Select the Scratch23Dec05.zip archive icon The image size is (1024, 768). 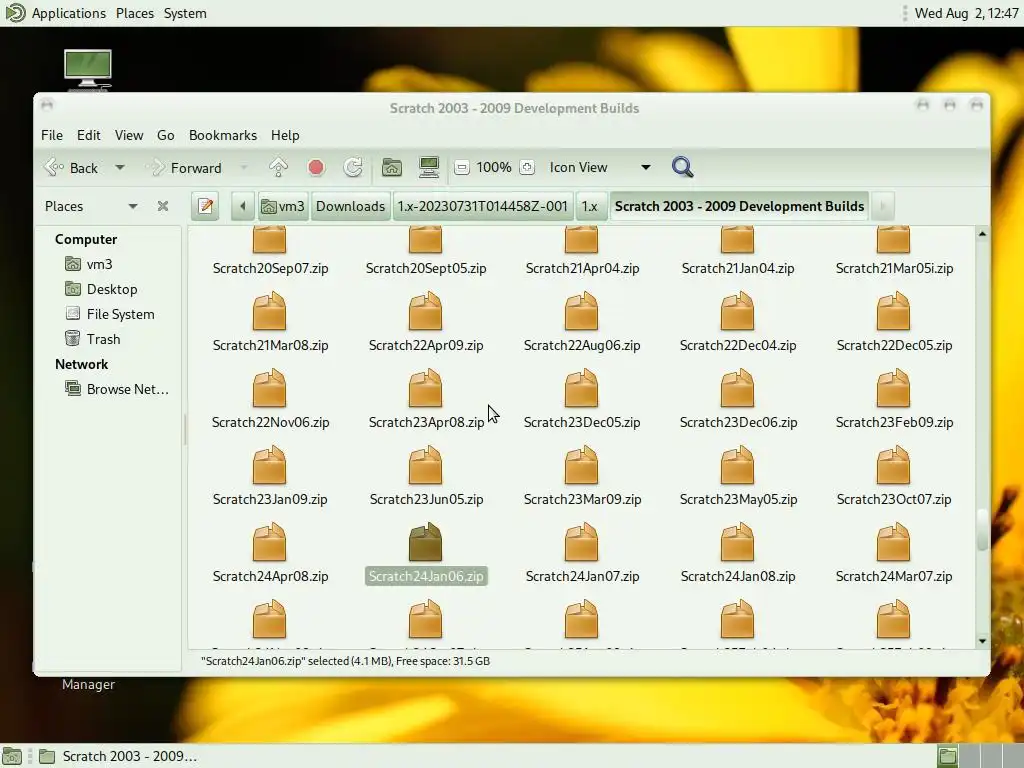(581, 389)
